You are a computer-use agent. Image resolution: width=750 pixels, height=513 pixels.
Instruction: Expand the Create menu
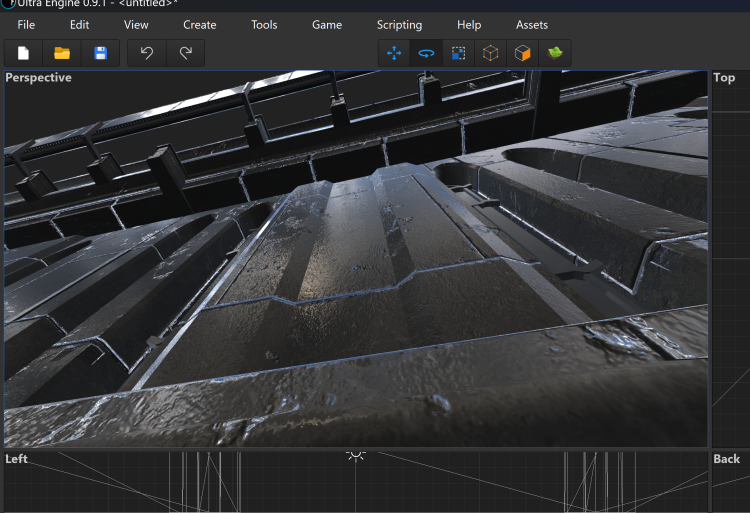point(200,24)
